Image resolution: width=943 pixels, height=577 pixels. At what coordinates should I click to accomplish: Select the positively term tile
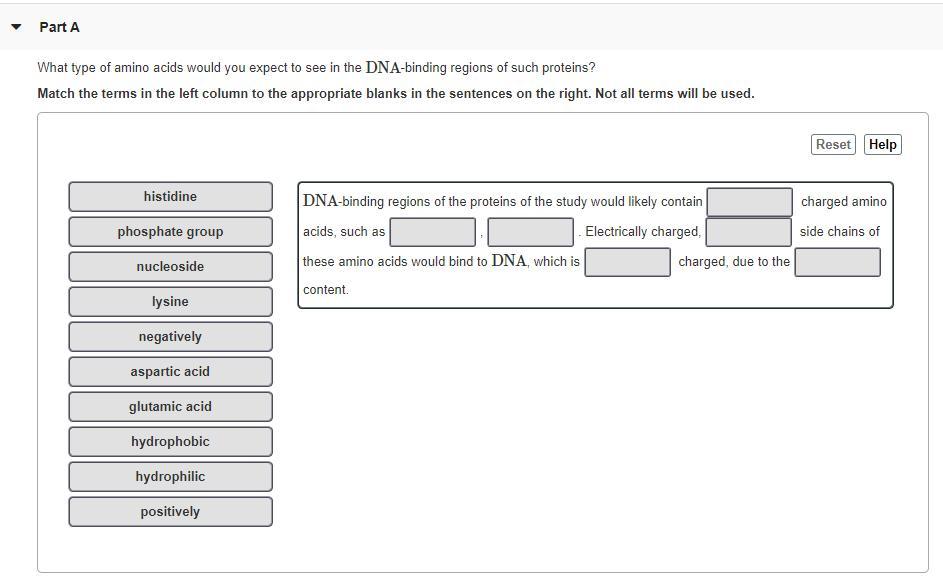click(170, 512)
